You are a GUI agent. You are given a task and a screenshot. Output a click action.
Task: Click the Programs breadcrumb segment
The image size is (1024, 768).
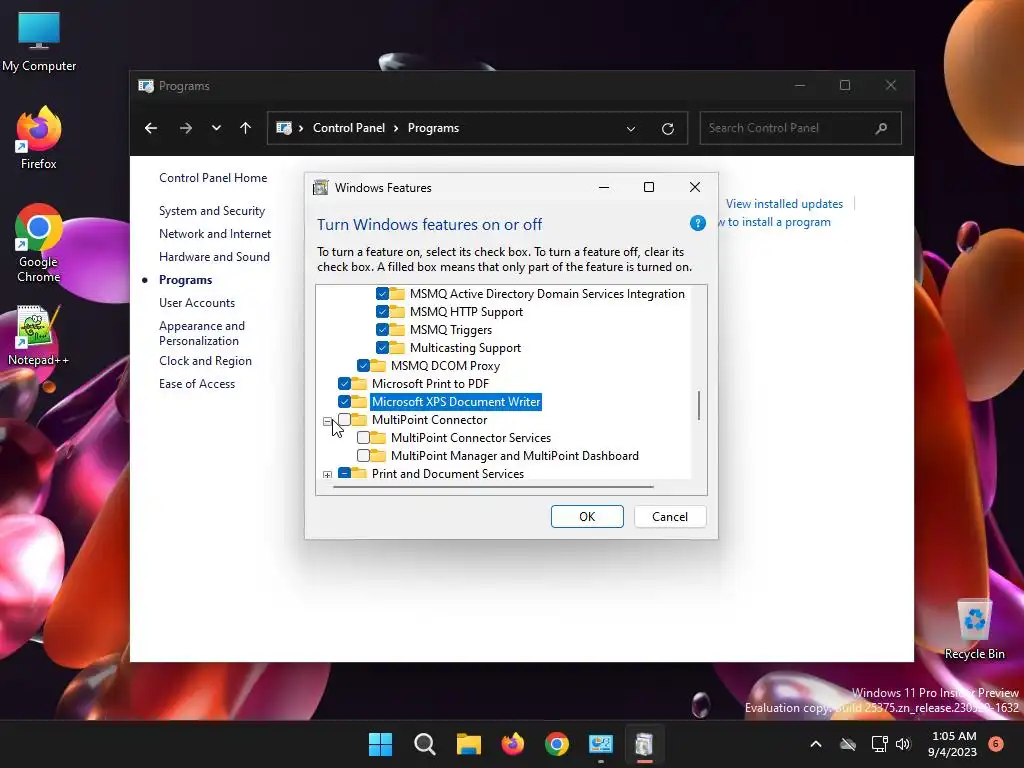433,128
